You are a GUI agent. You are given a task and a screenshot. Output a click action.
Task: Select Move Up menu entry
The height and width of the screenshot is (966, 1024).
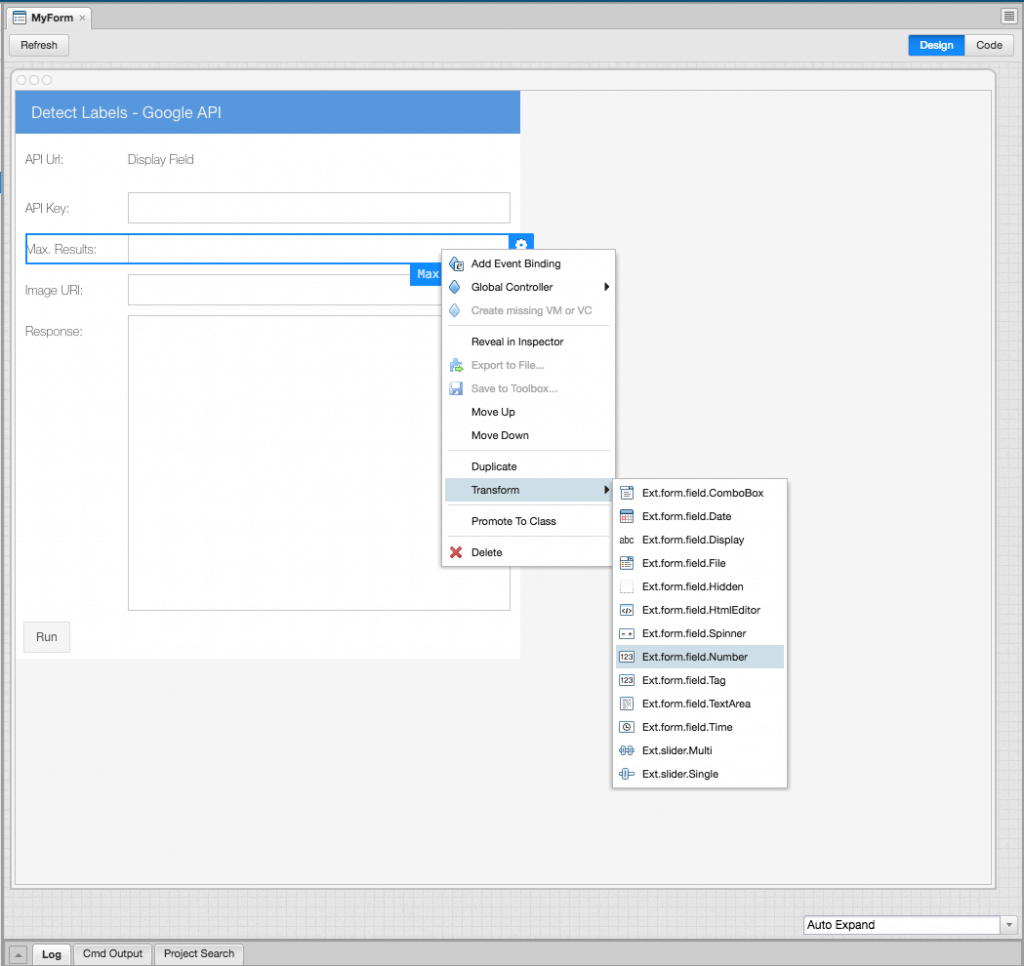coord(528,412)
